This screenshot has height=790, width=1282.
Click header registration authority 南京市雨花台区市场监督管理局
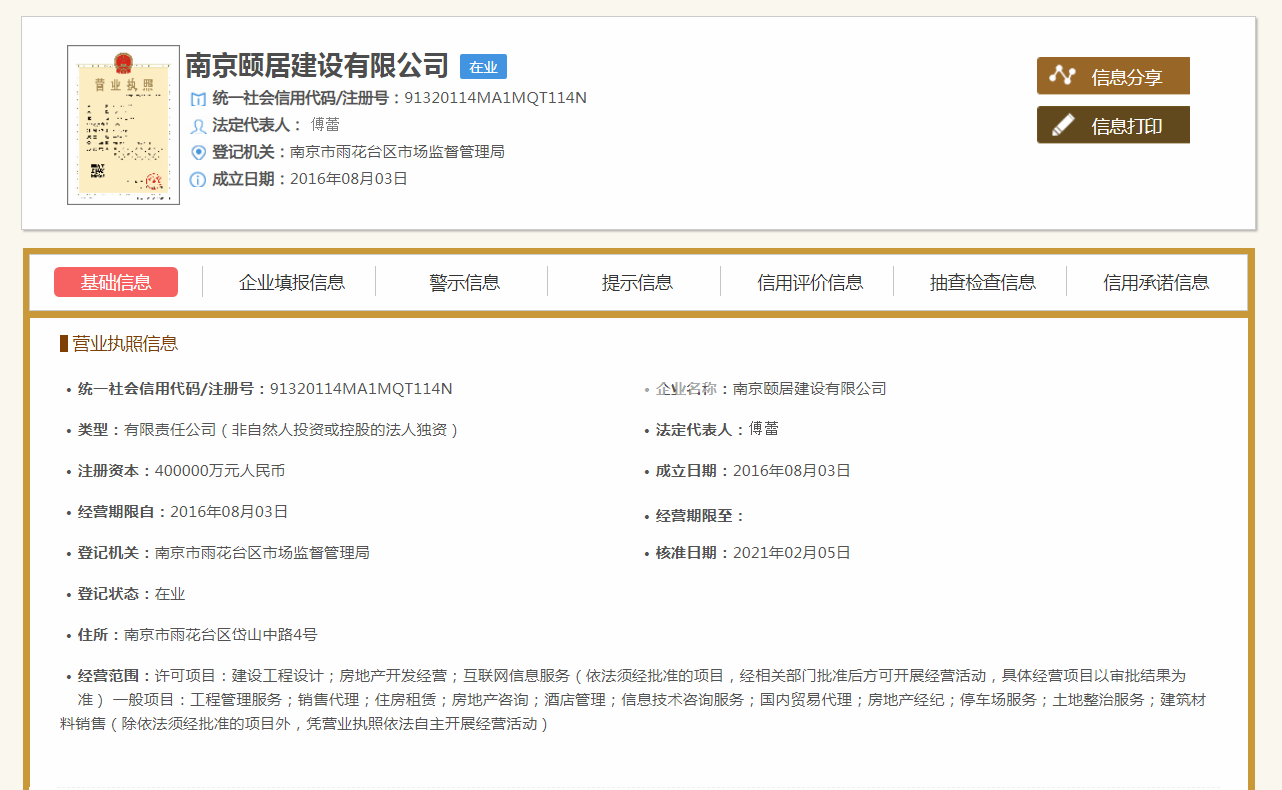coord(397,152)
